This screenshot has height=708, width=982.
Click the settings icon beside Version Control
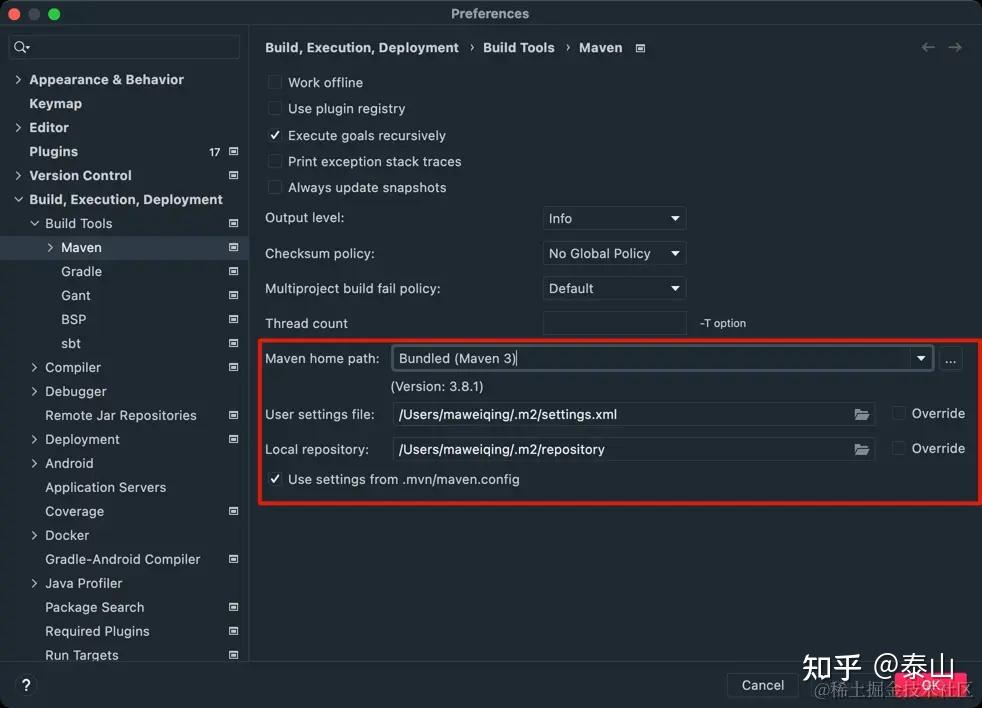click(x=232, y=175)
